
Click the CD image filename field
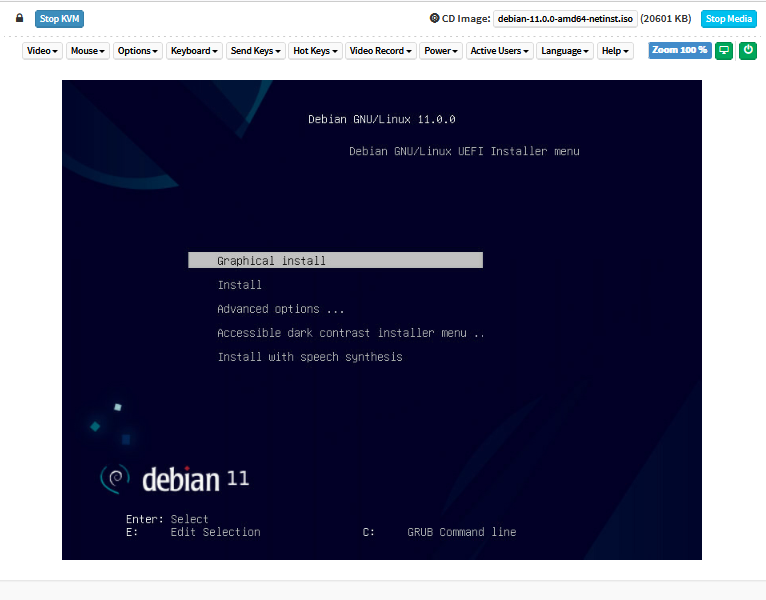[565, 19]
